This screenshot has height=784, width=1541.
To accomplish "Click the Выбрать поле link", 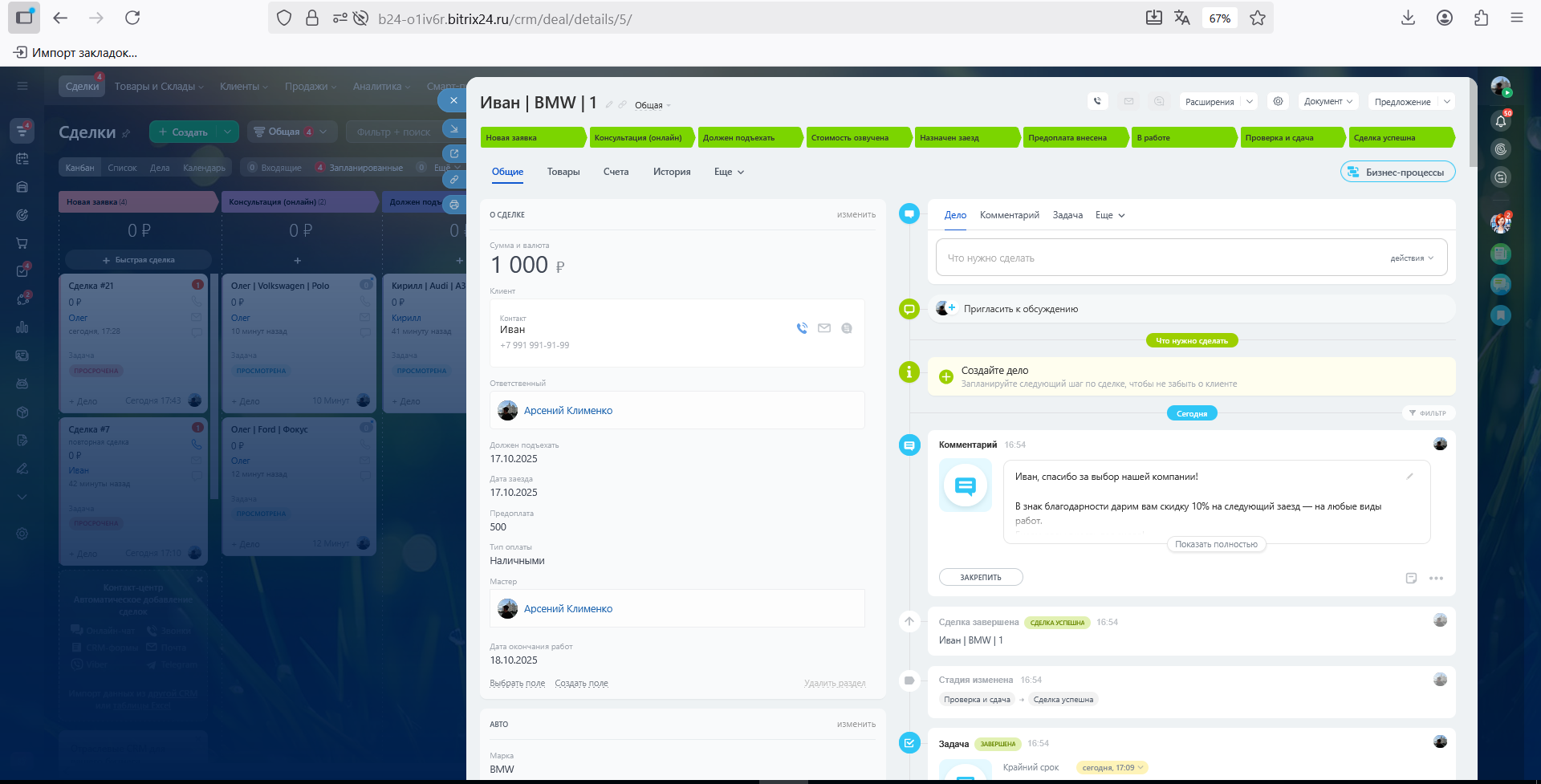I will (x=518, y=684).
